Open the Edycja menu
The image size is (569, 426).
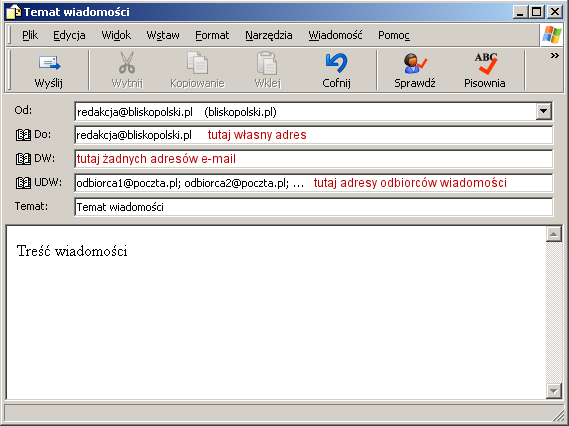pos(69,35)
